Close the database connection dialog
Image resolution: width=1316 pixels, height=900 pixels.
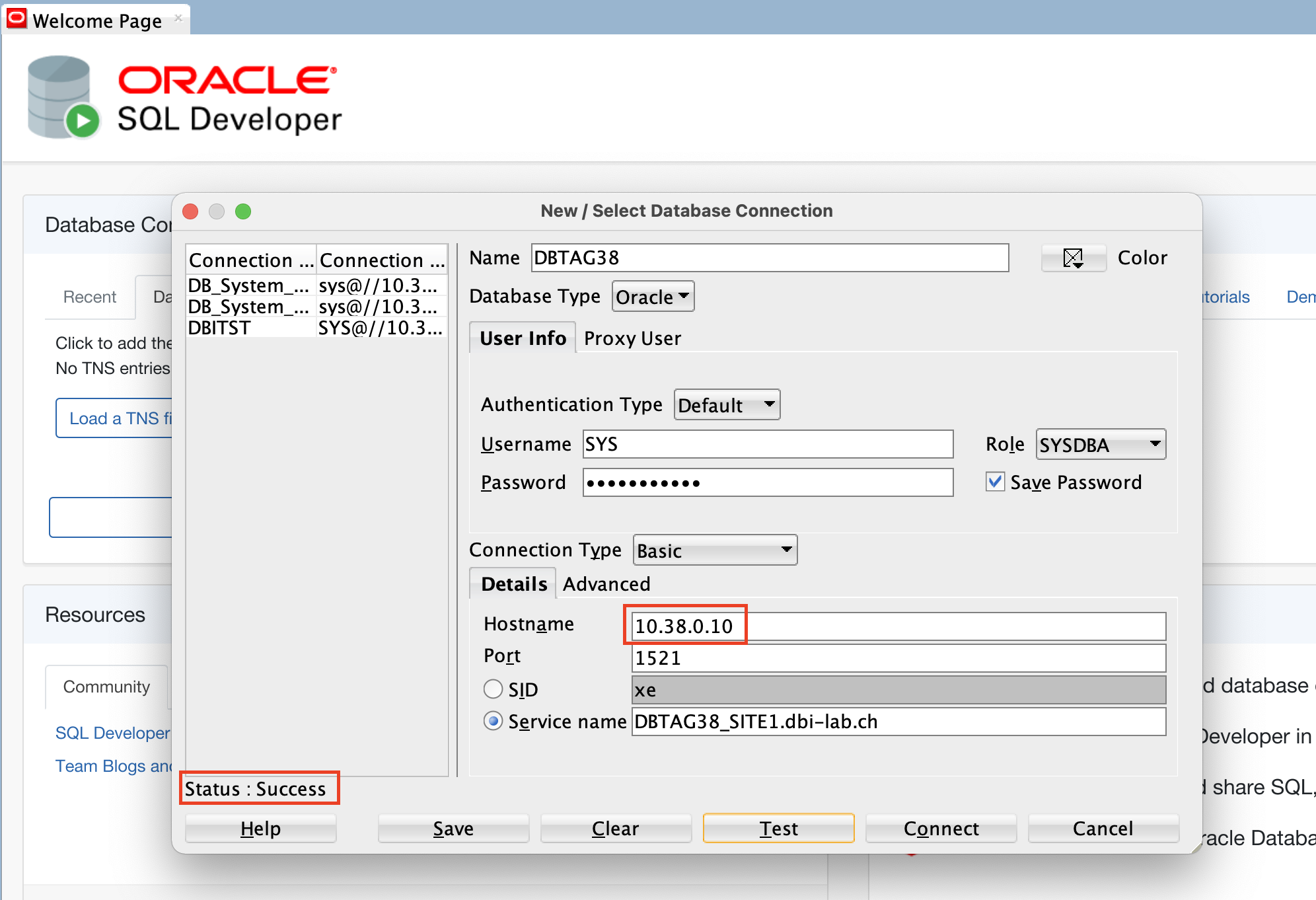click(190, 211)
